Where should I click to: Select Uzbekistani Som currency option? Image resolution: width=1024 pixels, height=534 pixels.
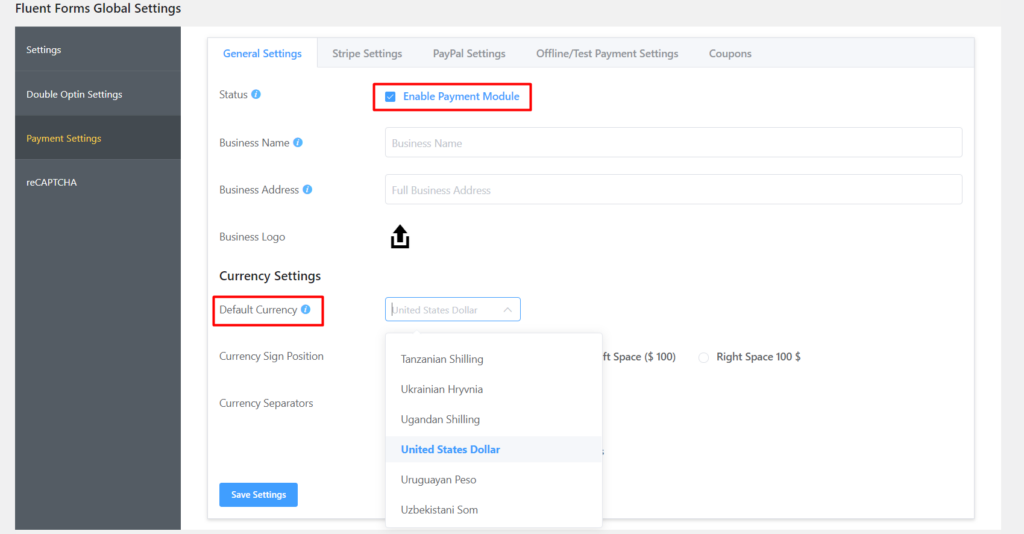(439, 510)
